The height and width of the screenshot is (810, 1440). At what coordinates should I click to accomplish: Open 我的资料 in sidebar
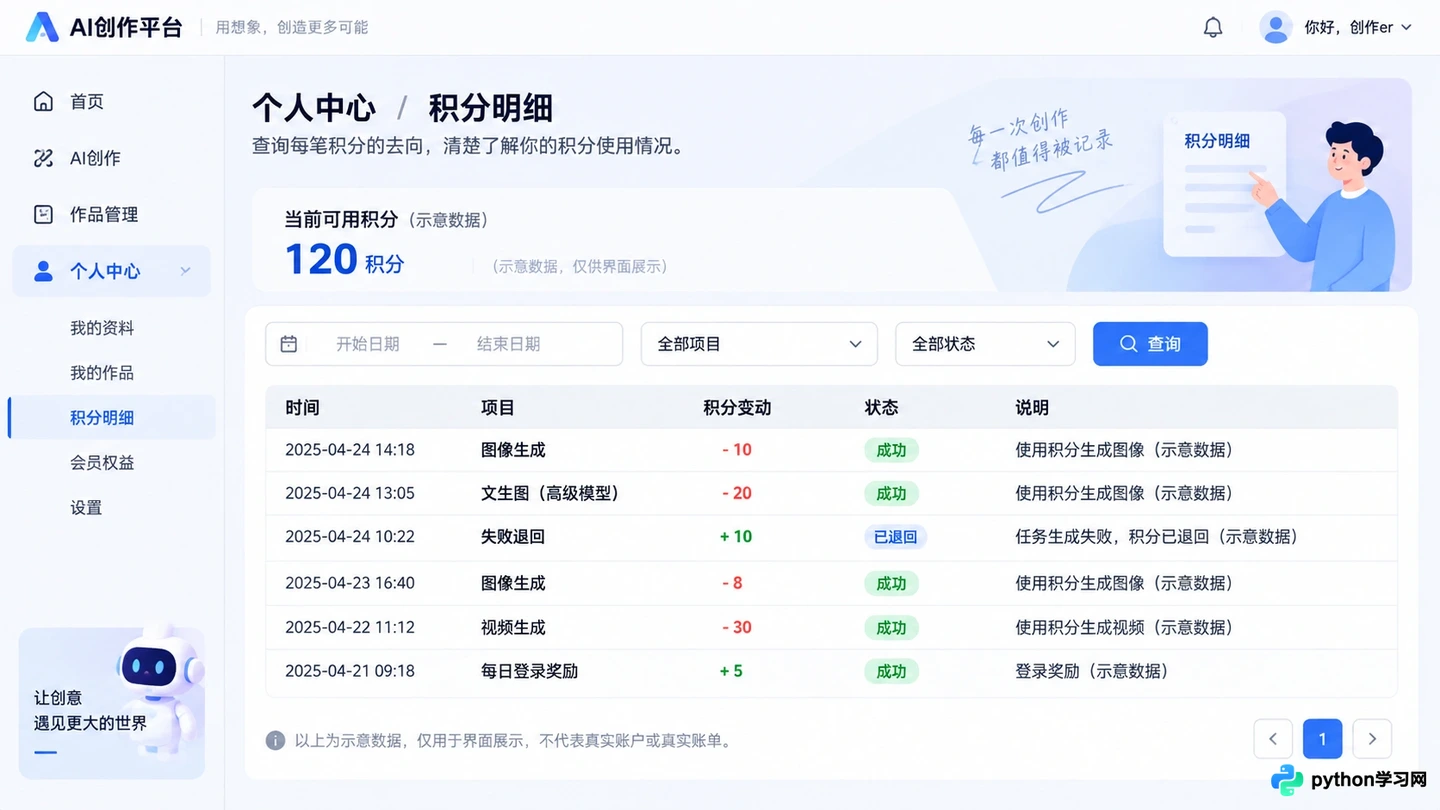(x=102, y=328)
